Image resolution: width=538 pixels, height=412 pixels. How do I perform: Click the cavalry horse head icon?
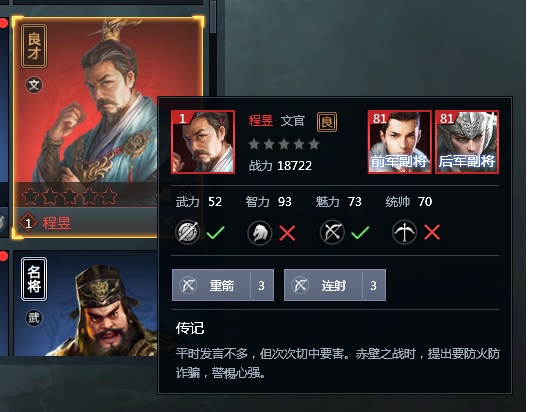[x=260, y=233]
